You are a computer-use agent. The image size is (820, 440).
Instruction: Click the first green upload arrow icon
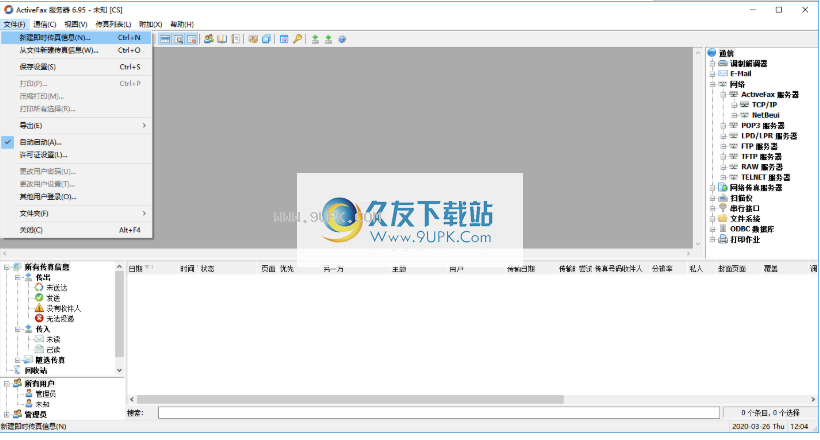click(x=315, y=39)
